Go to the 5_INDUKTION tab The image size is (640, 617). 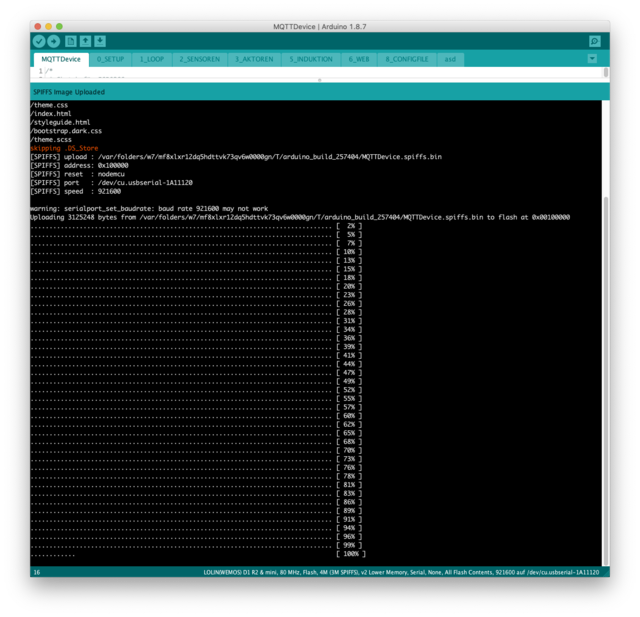[x=311, y=59]
